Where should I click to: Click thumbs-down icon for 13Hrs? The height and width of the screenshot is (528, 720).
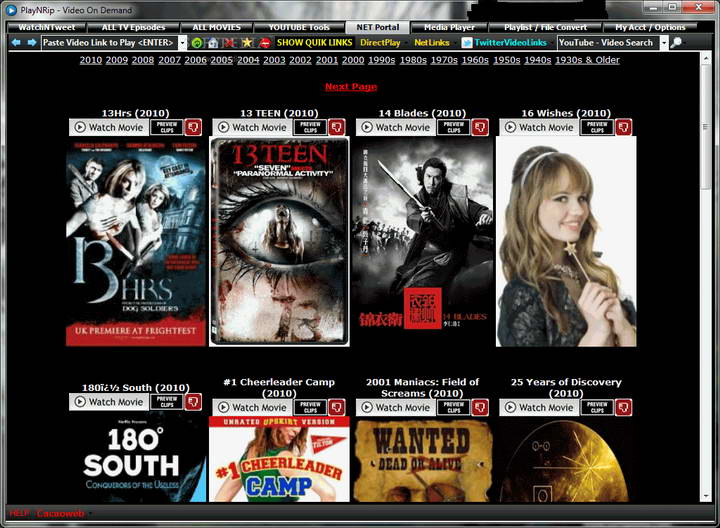[x=193, y=127]
